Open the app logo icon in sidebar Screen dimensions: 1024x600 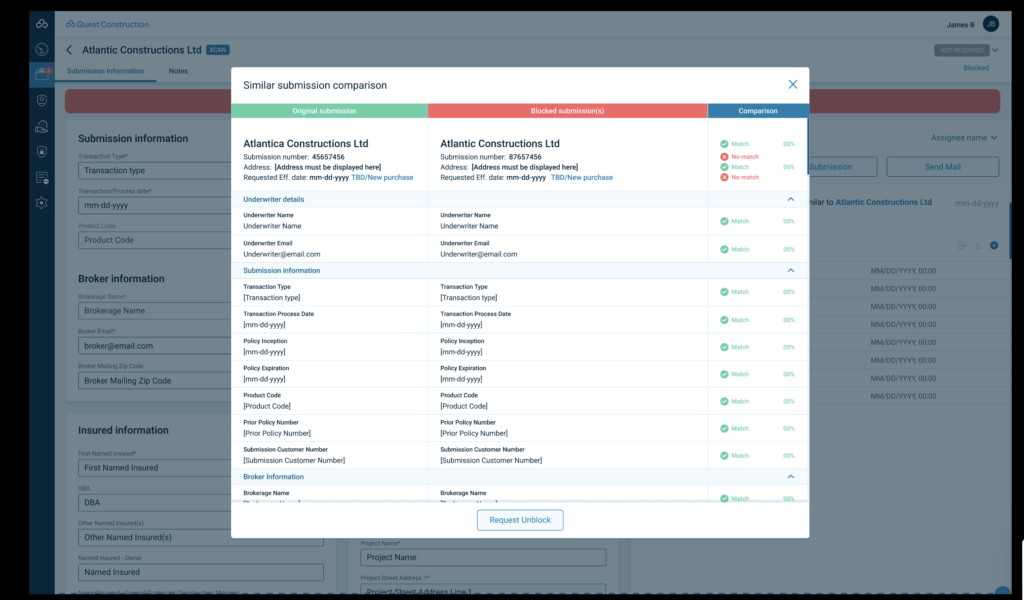coord(42,24)
